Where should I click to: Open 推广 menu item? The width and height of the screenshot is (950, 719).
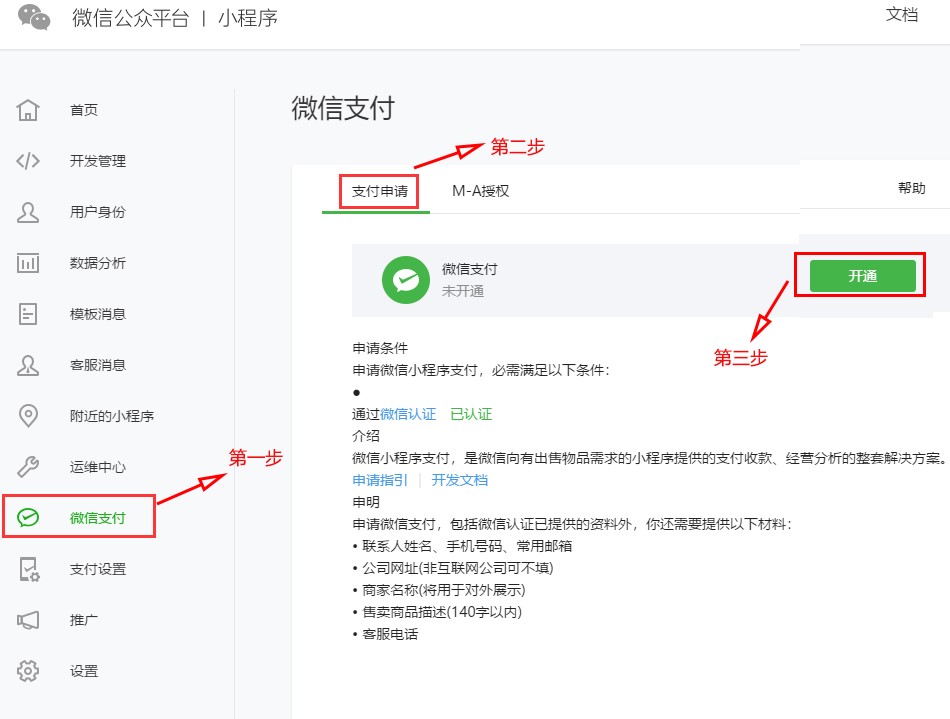coord(84,620)
